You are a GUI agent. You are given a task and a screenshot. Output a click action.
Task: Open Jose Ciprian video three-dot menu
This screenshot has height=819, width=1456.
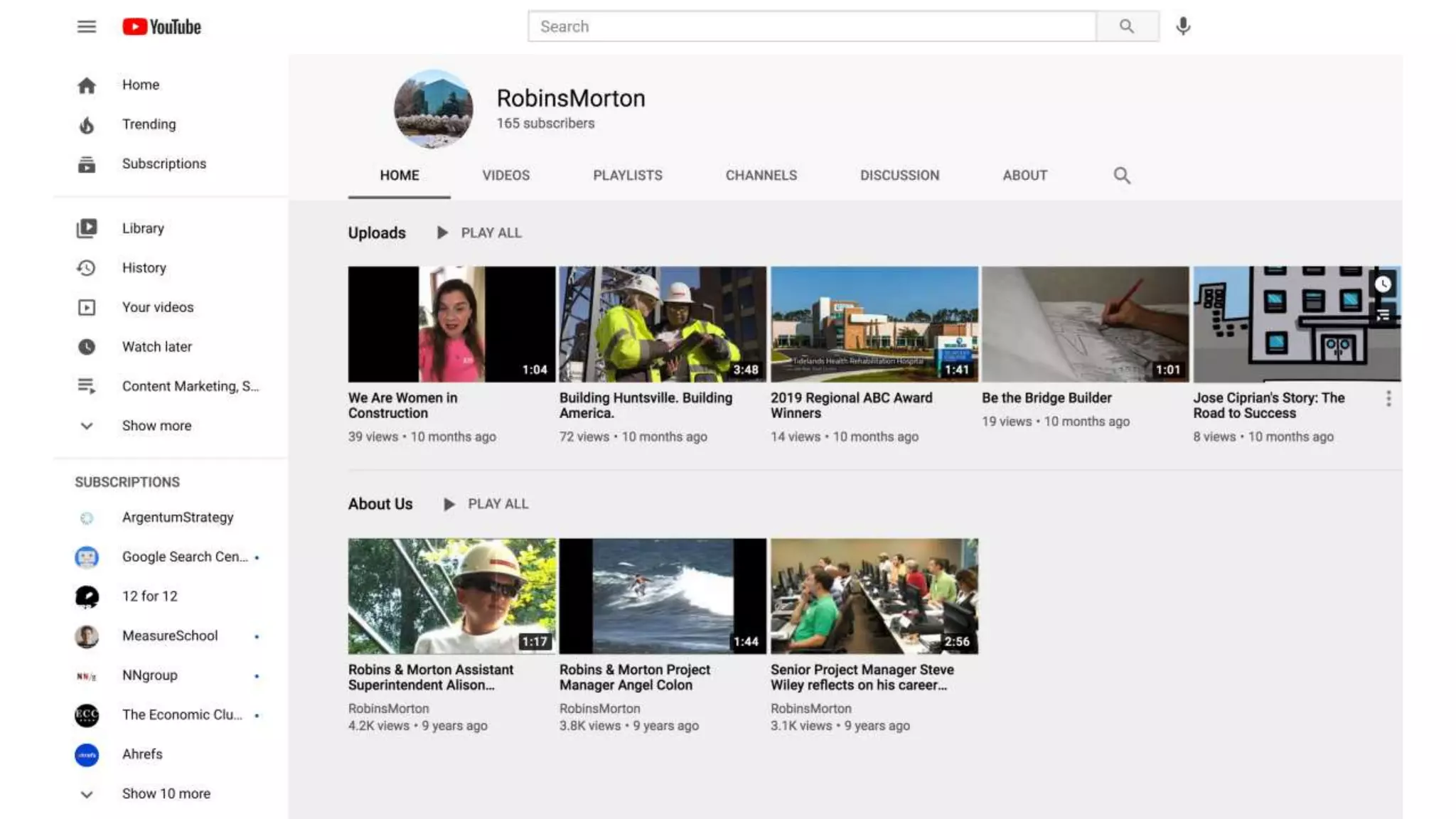click(1388, 399)
